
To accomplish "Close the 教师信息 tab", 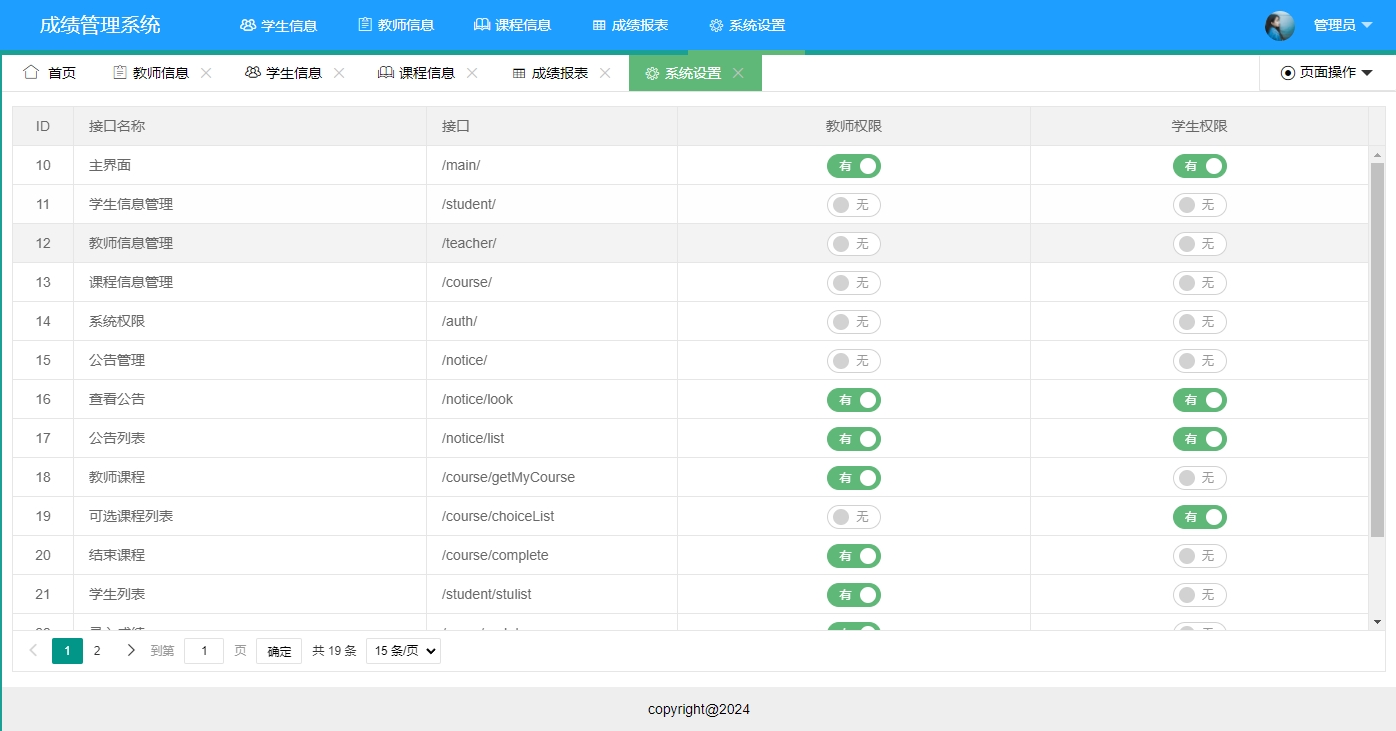I will pos(206,73).
